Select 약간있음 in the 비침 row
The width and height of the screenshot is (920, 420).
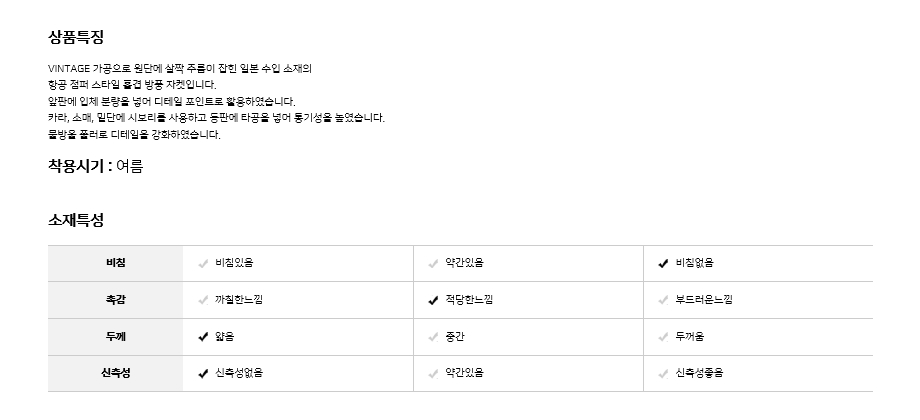pos(465,264)
